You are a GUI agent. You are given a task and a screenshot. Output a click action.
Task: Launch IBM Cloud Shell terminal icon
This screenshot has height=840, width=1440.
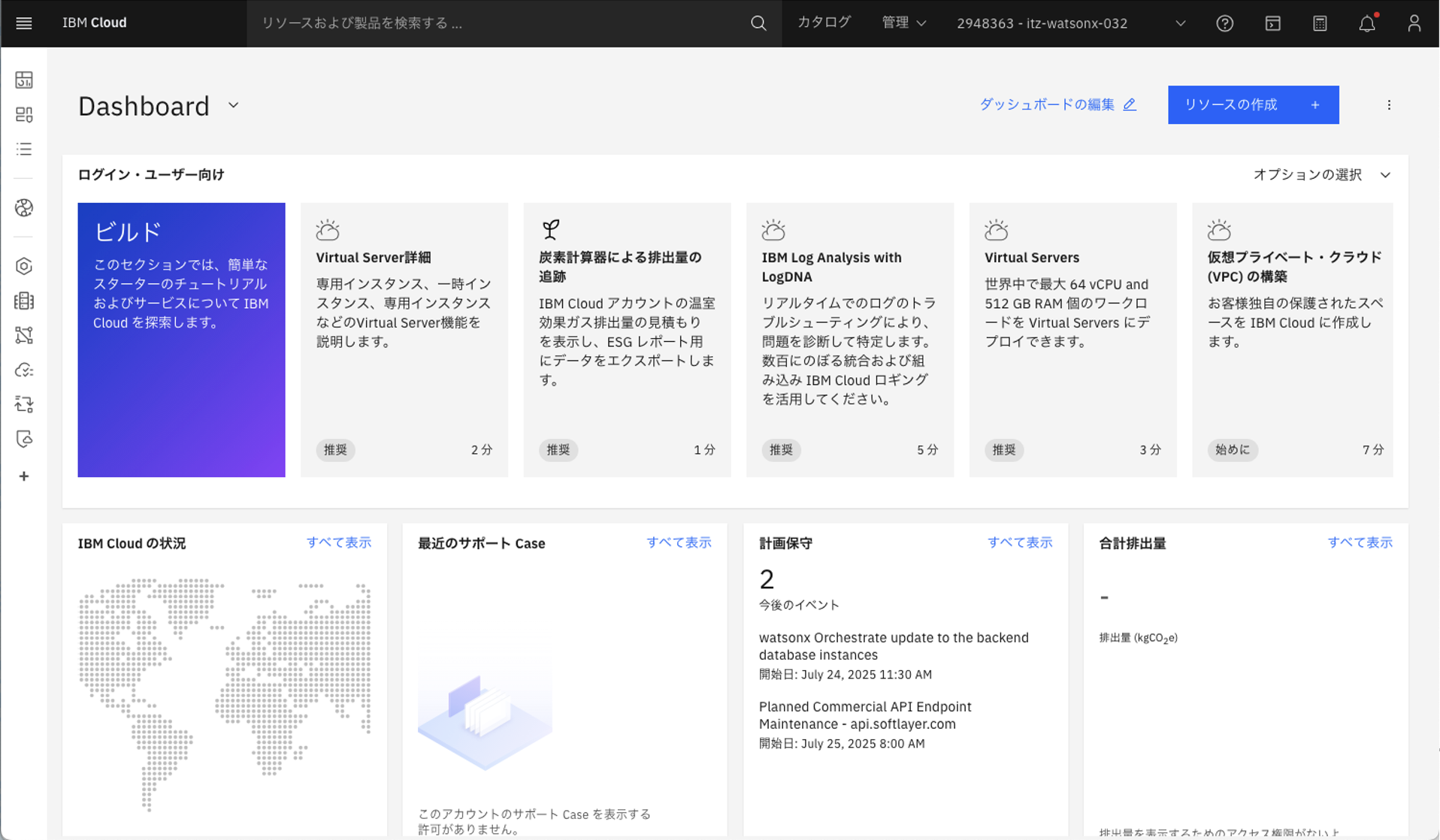click(1272, 23)
